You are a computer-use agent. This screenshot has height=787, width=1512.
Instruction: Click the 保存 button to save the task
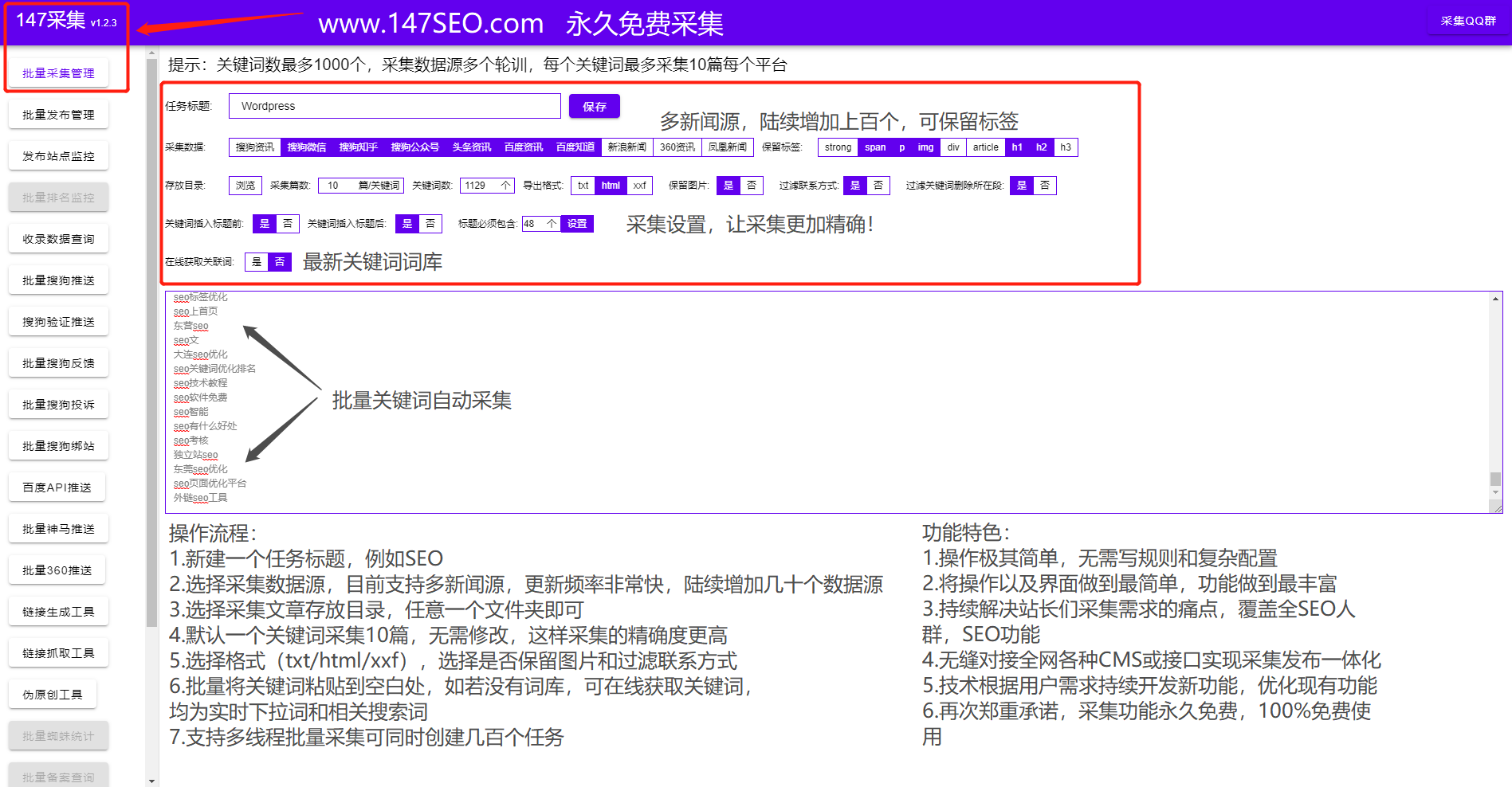point(594,106)
